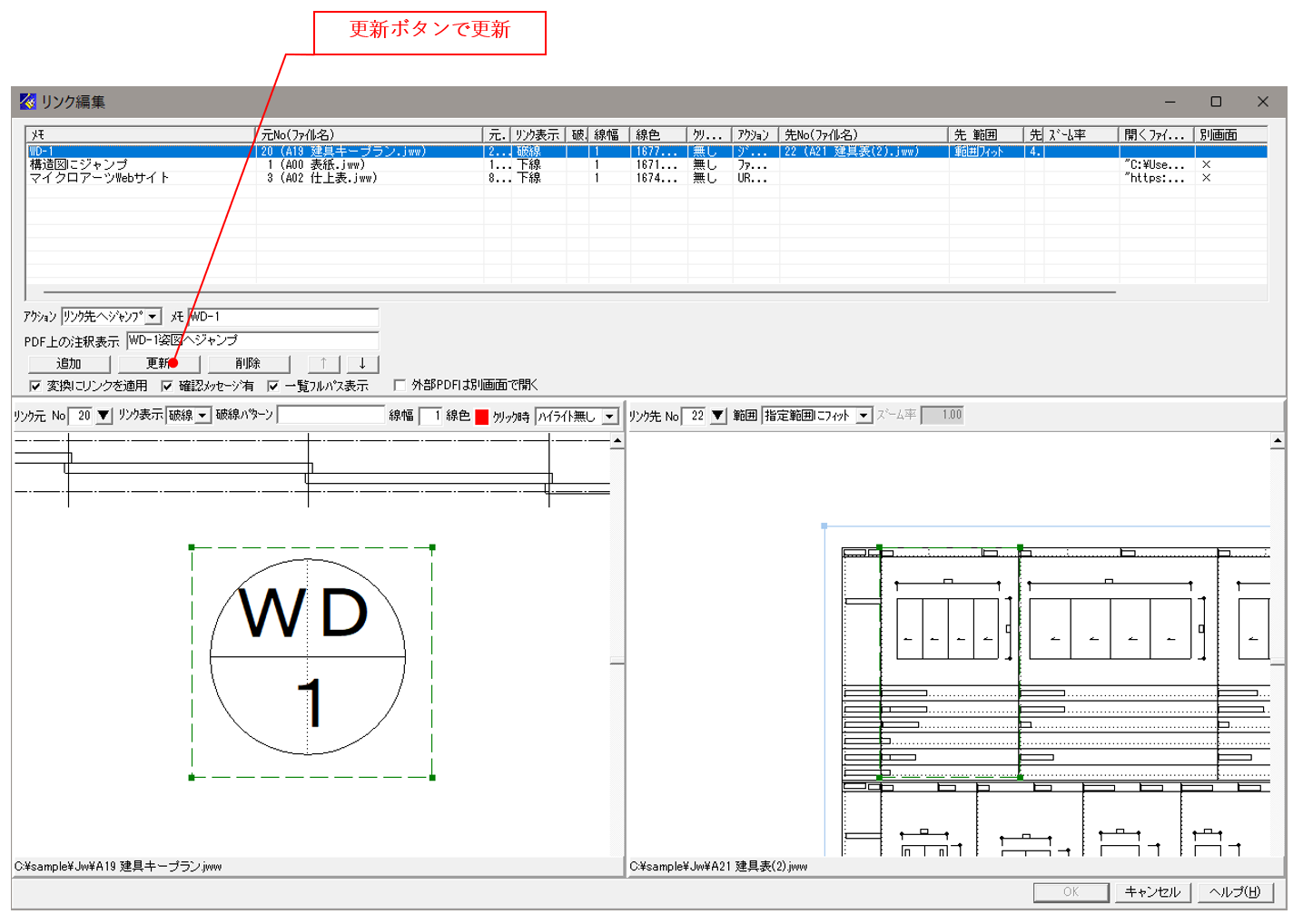Sort by 元No(ファイル名) column header
The width and height of the screenshot is (1293, 924).
369,134
